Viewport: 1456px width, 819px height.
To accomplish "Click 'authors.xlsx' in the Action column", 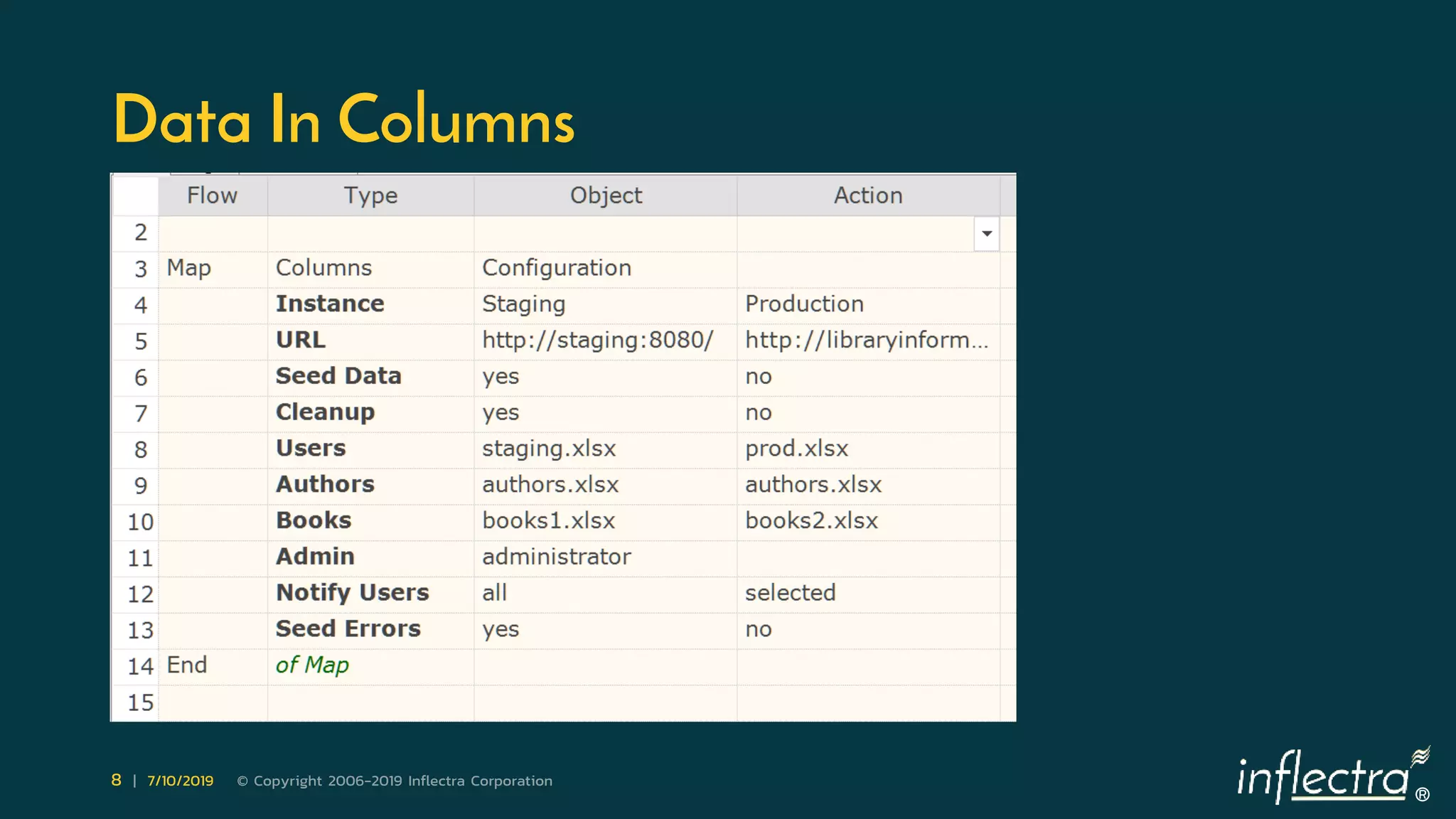I will 868,486.
